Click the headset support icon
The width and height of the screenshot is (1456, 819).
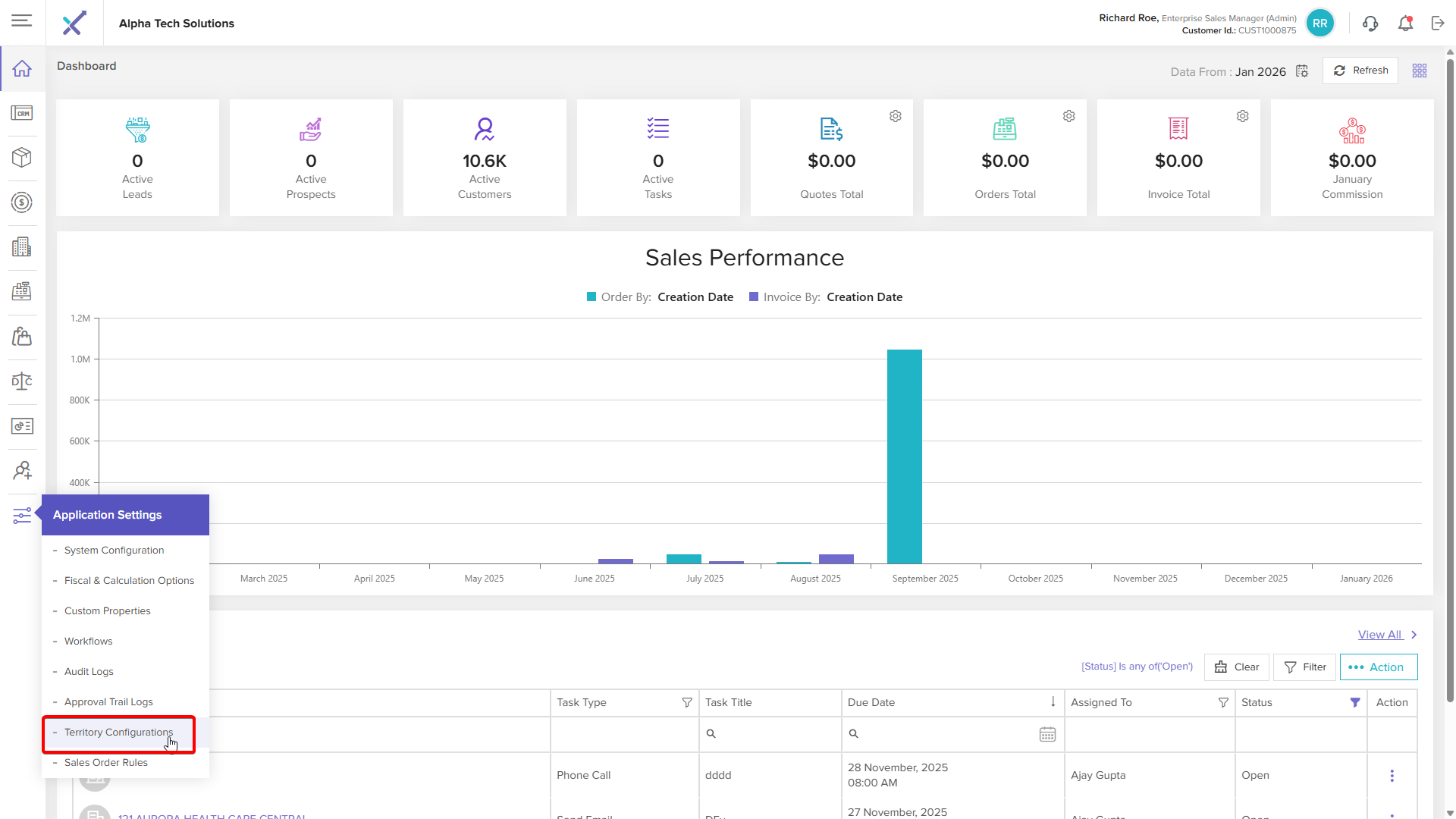coord(1370,24)
